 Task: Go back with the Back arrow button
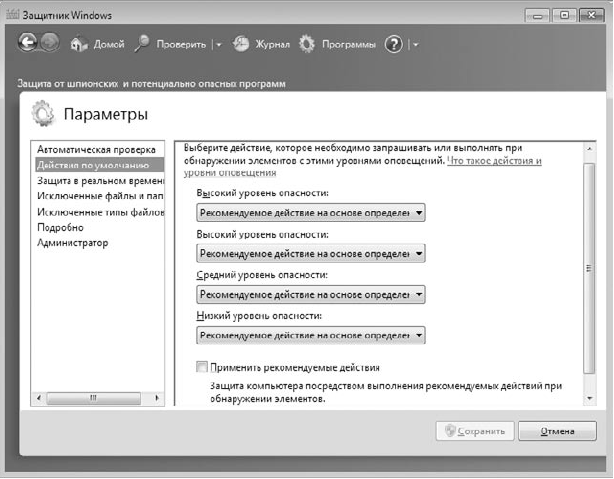click(x=27, y=42)
